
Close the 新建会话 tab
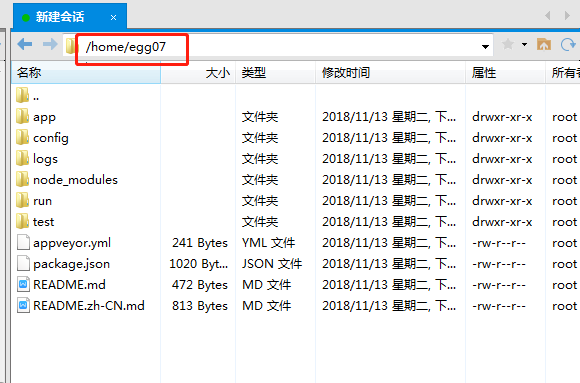[114, 17]
